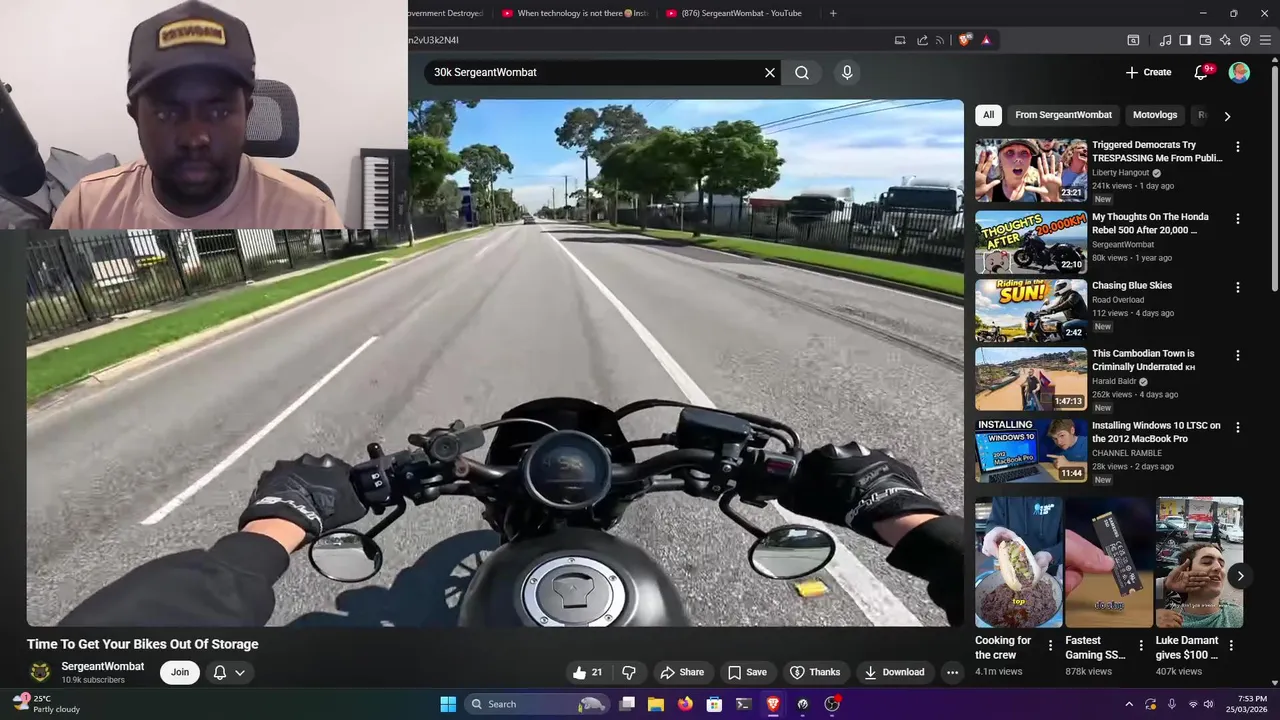
Task: Open the volume control in system tray
Action: point(1208,704)
